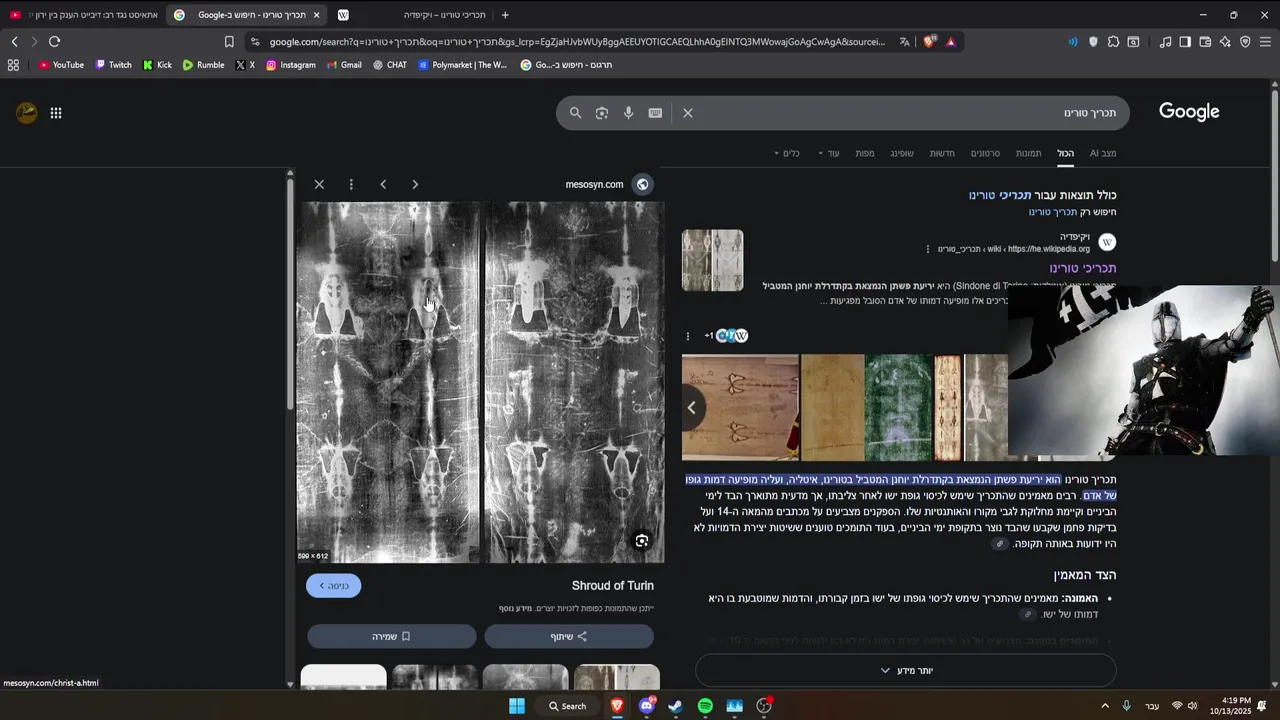The height and width of the screenshot is (720, 1280).
Task: Select the הכול results tab
Action: (x=1066, y=153)
